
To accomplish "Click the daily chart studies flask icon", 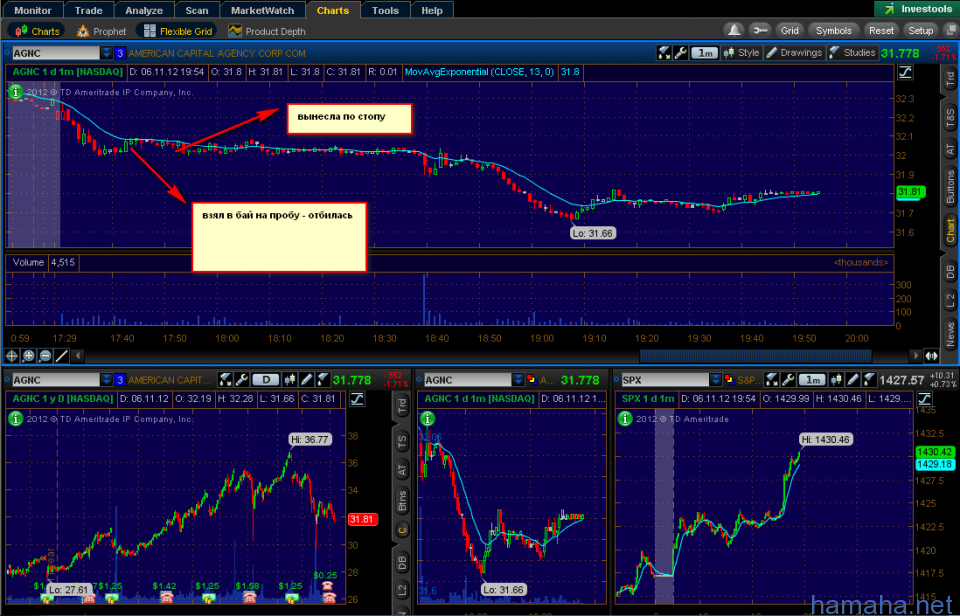I will pos(323,380).
